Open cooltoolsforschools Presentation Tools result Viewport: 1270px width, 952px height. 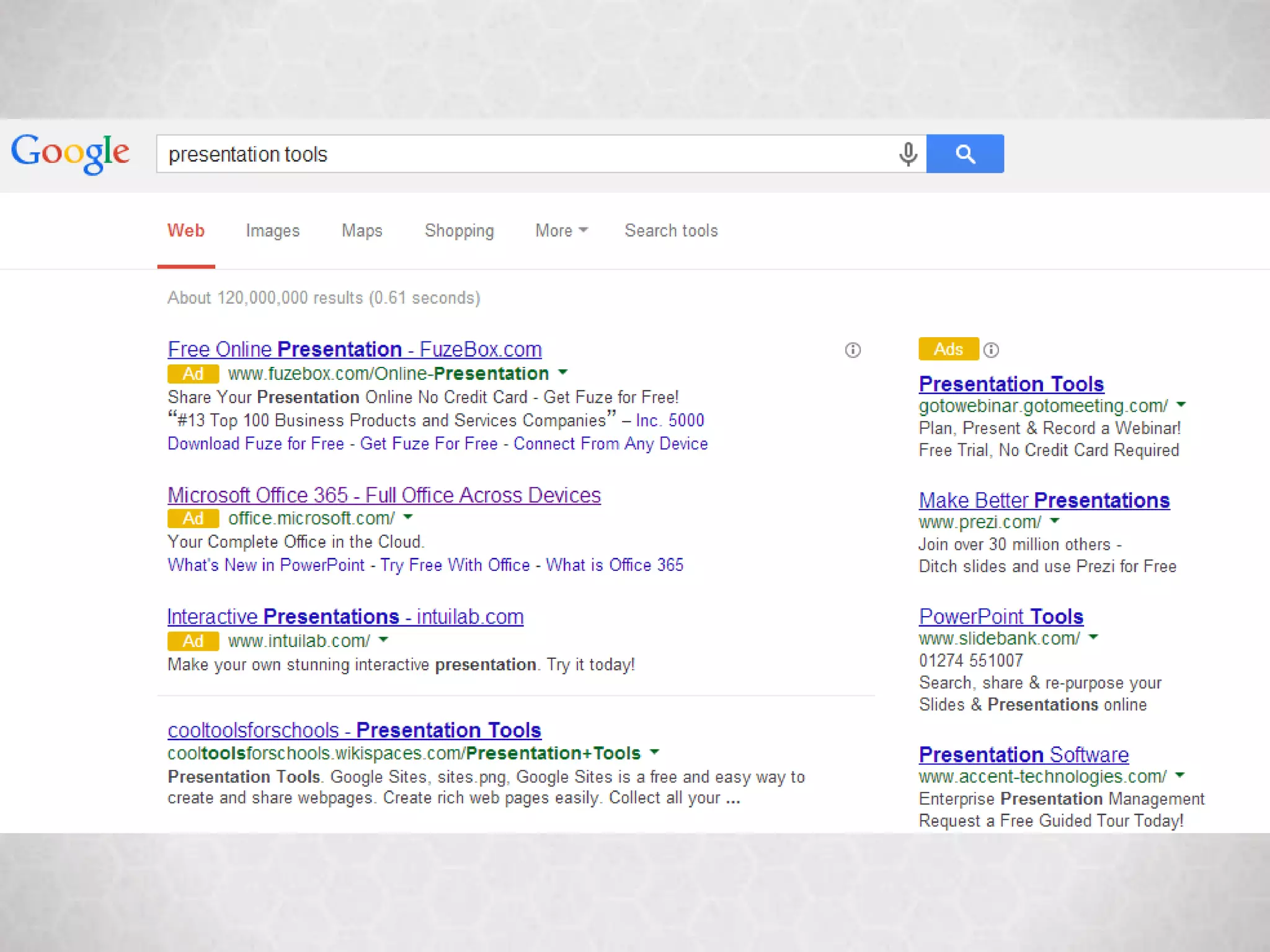pyautogui.click(x=354, y=730)
